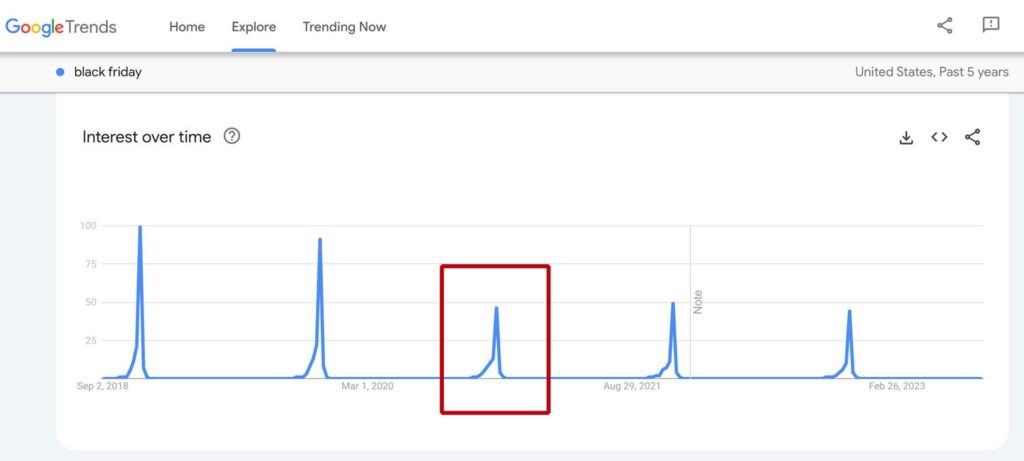
Task: Open the Interest over time help icon
Action: coord(232,136)
